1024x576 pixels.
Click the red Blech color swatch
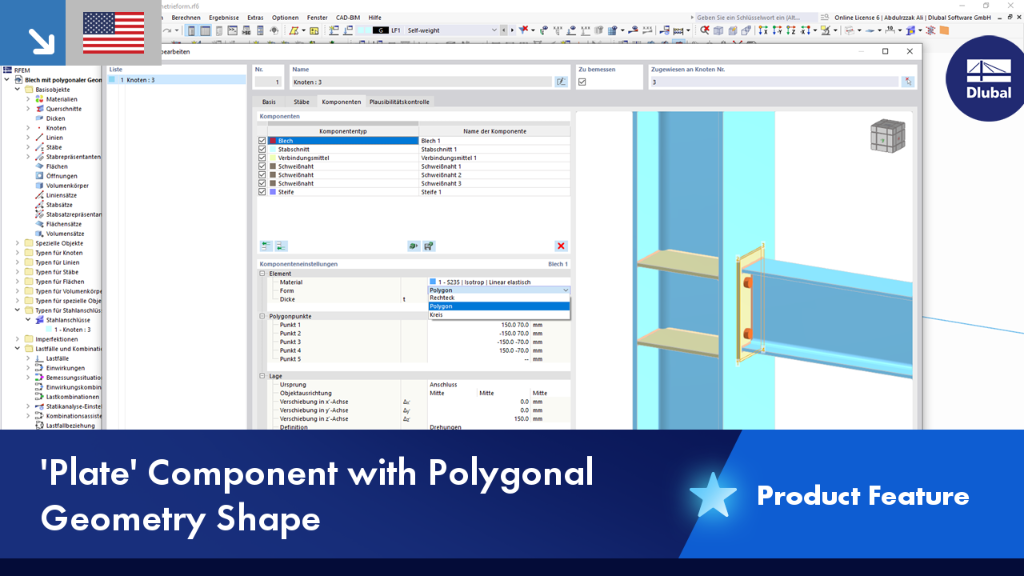click(273, 140)
